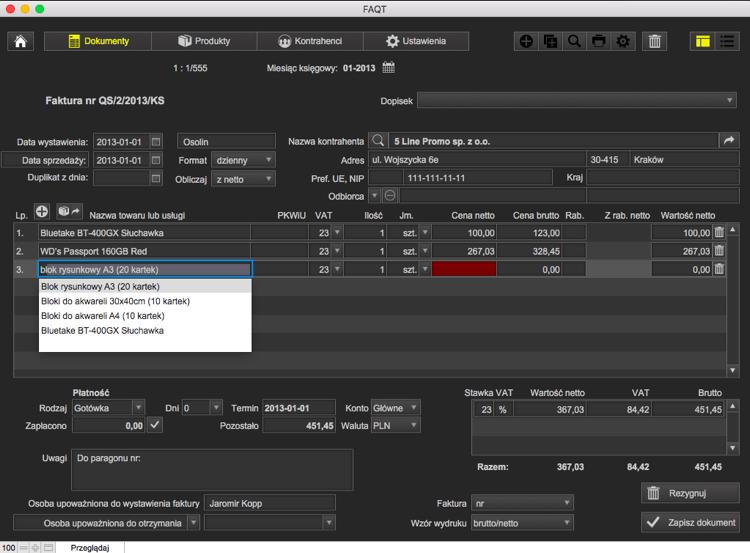Click ilość field for line 2
The width and height of the screenshot is (750, 553).
click(365, 251)
